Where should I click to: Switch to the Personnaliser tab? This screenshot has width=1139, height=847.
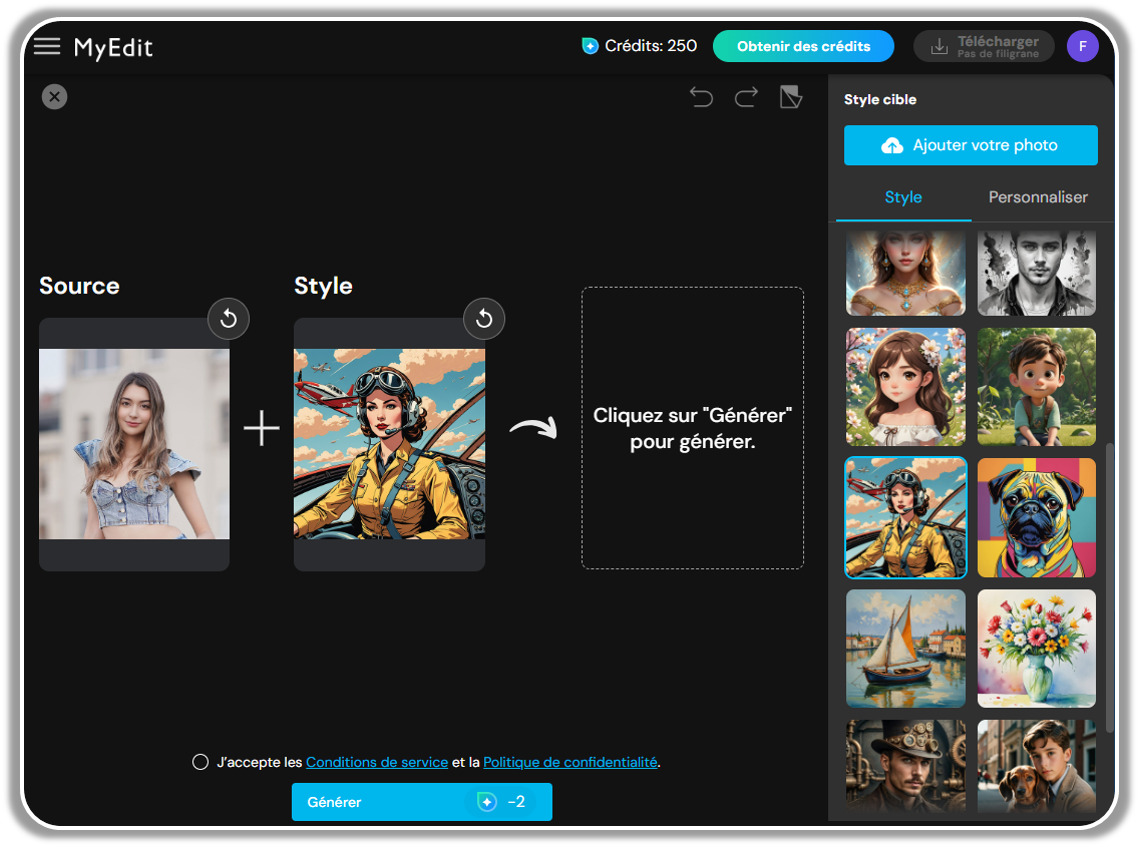1038,197
